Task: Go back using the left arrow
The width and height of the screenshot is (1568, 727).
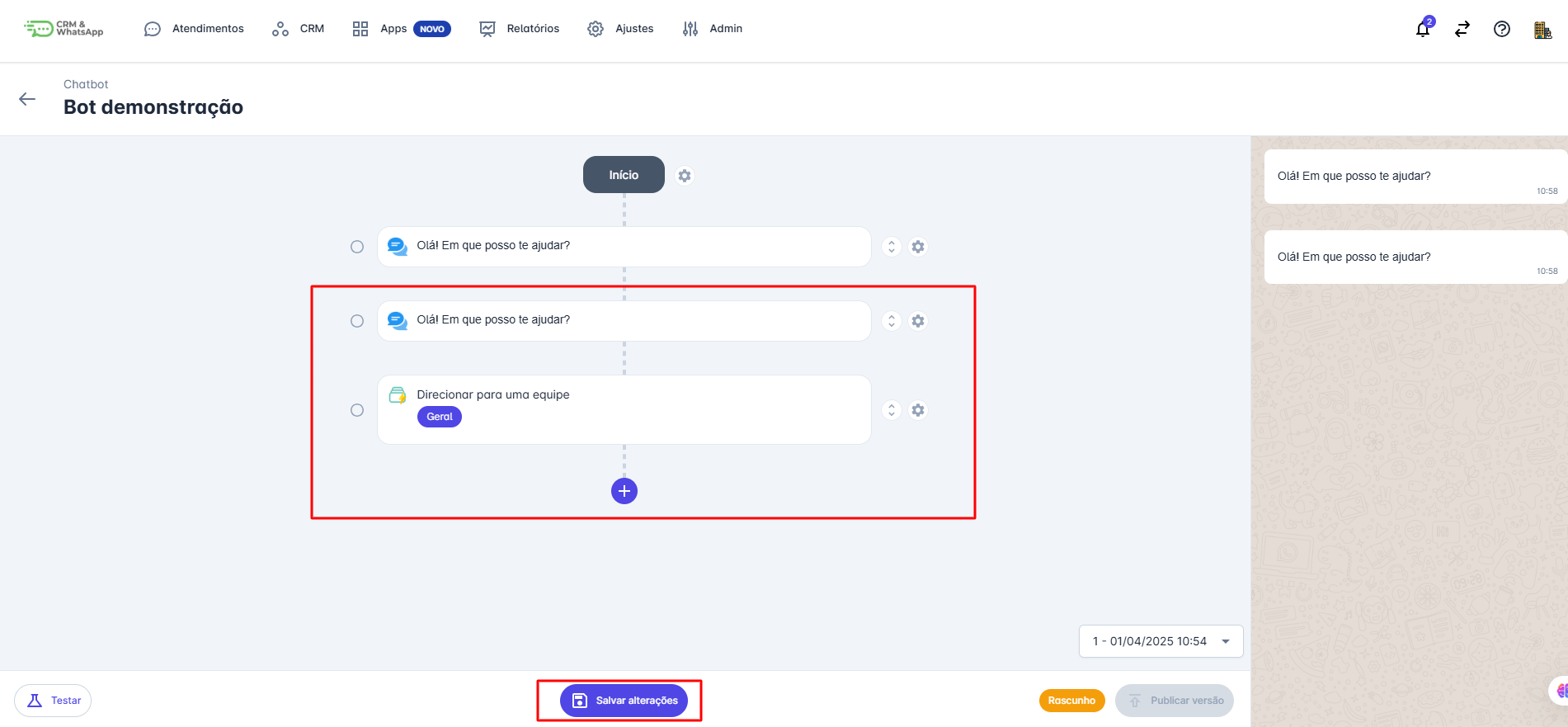Action: [27, 99]
